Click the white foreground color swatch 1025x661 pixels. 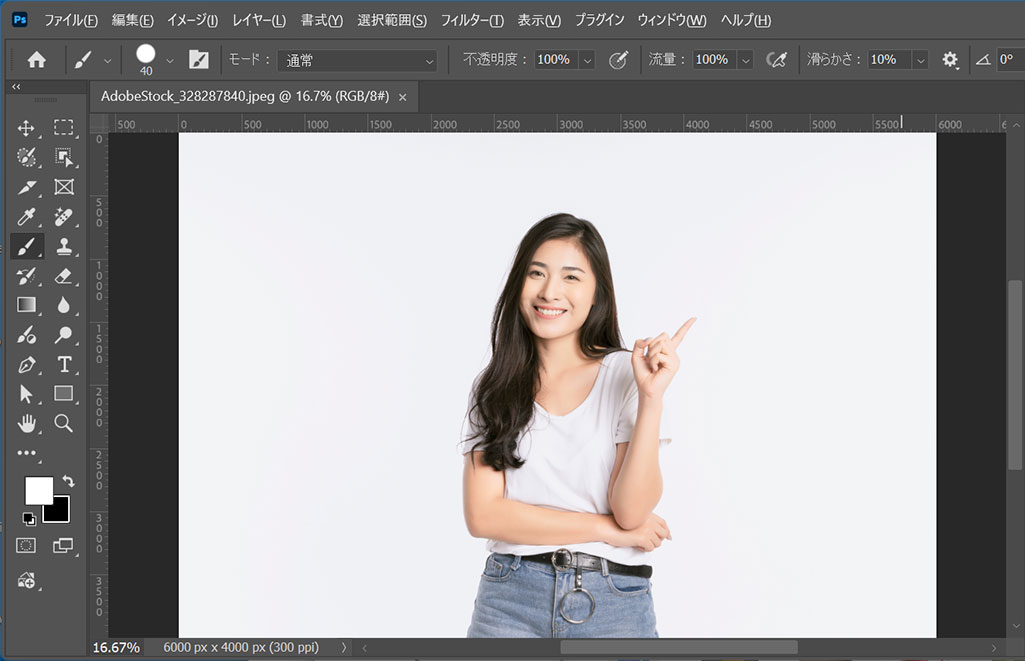click(39, 490)
